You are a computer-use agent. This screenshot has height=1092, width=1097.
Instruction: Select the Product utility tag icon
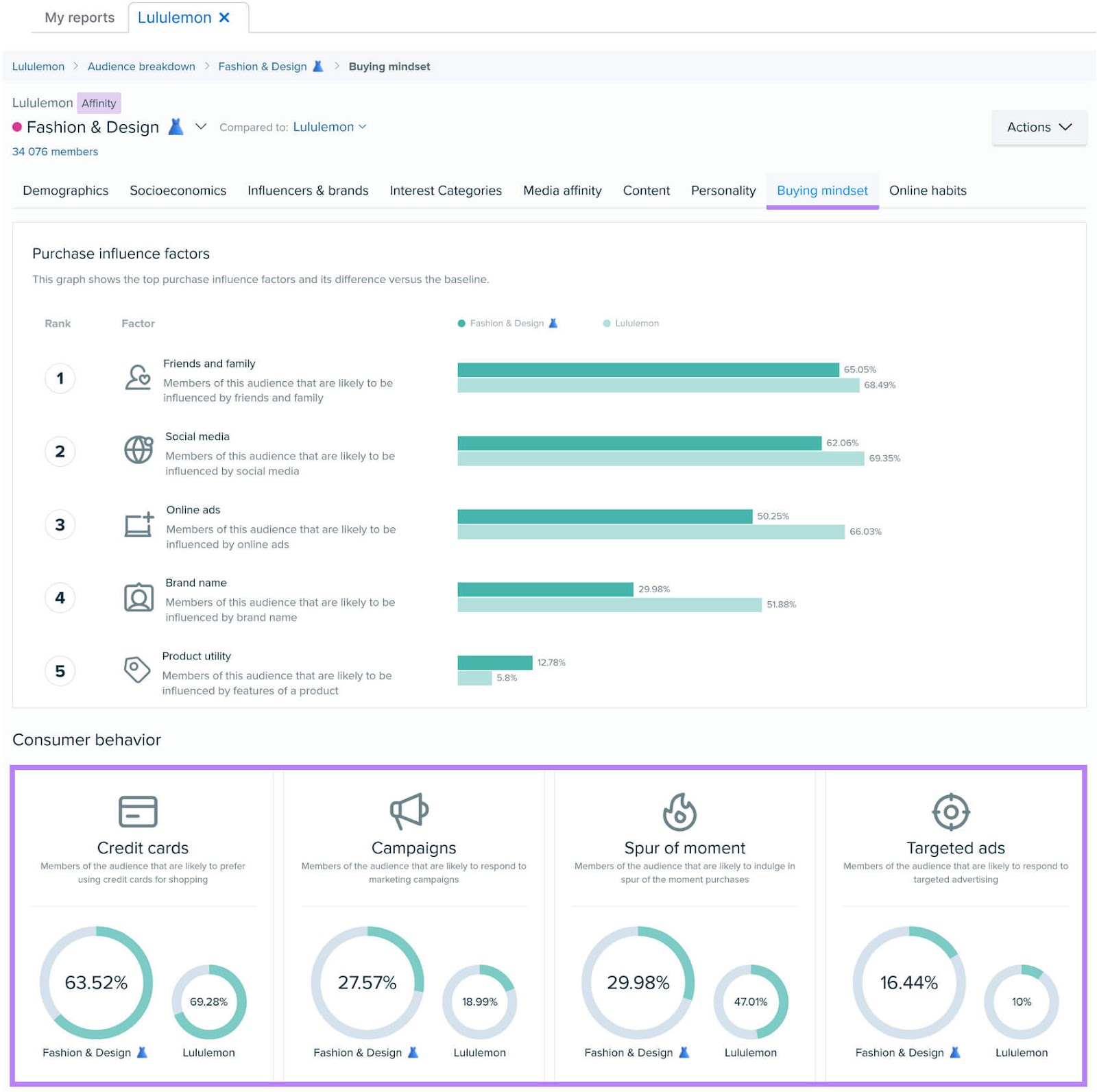click(138, 670)
